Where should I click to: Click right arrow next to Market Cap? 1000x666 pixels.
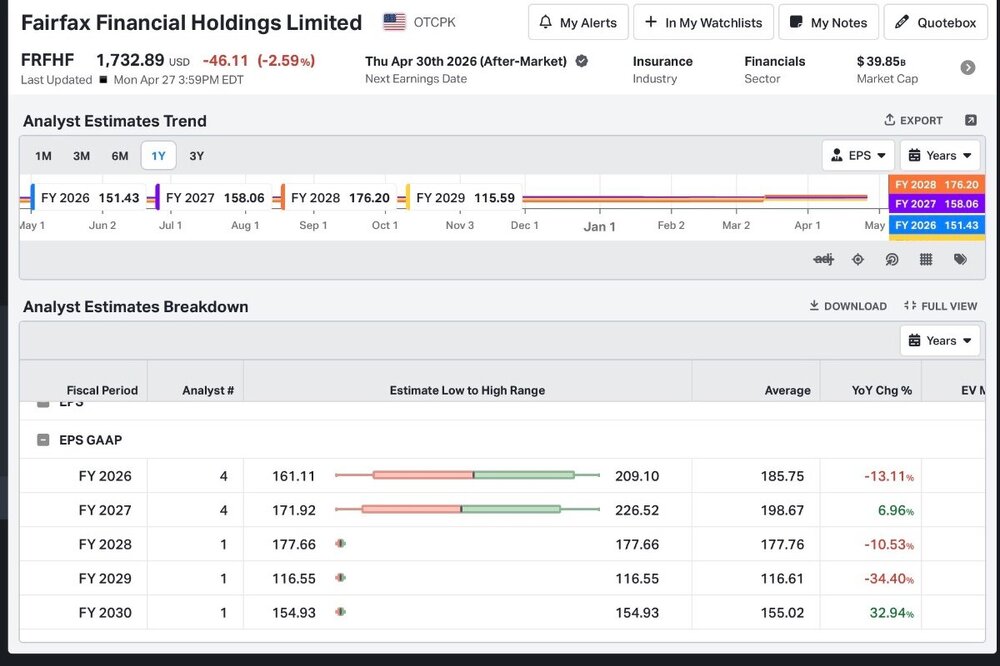click(967, 68)
